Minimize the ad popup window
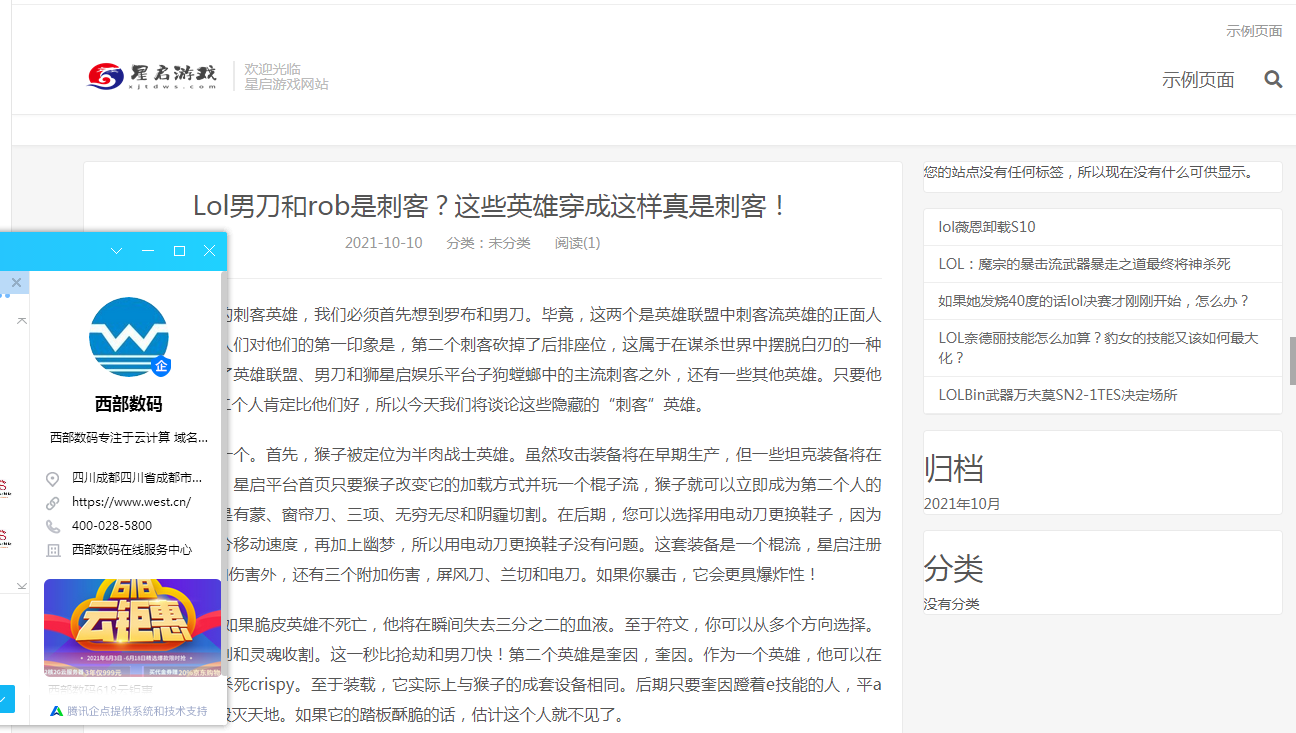Image resolution: width=1296 pixels, height=733 pixels. (x=148, y=251)
